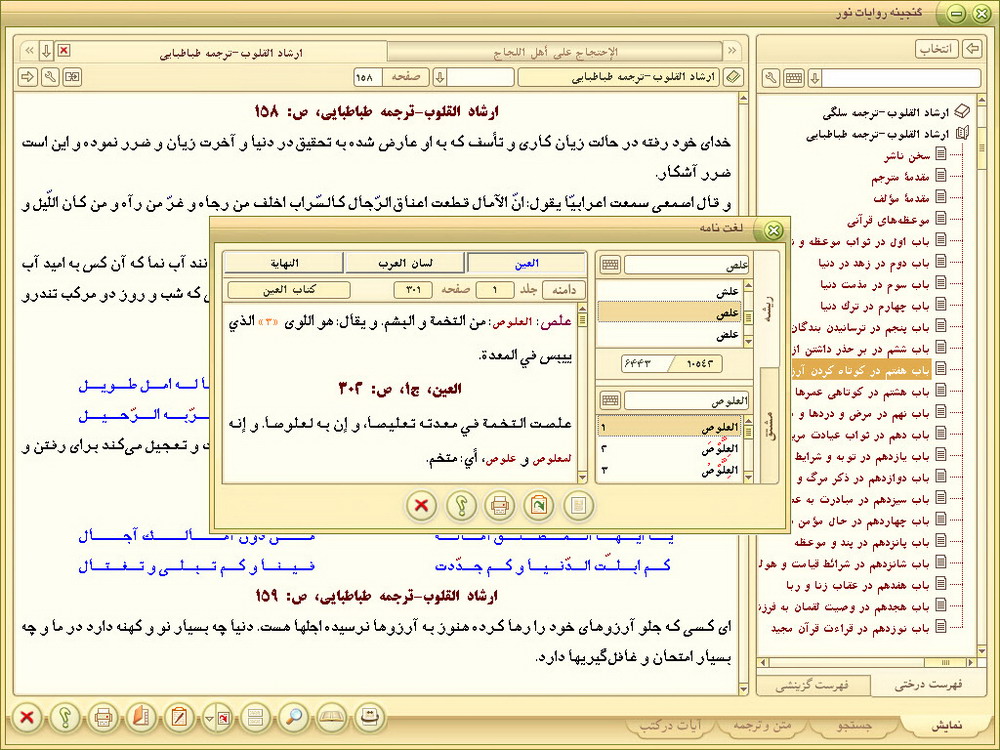Select the العين dictionary tab
The height and width of the screenshot is (750, 1000).
click(x=526, y=263)
